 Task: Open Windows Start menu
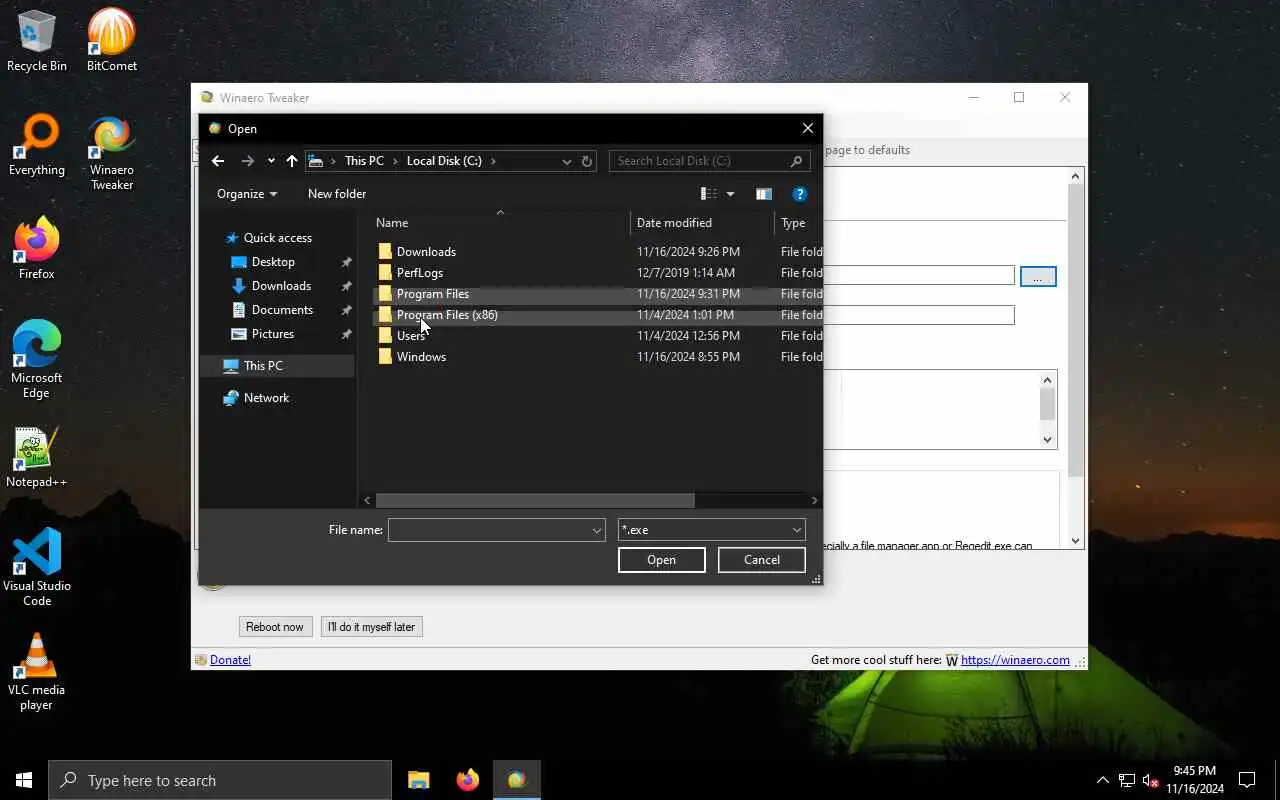(x=24, y=780)
